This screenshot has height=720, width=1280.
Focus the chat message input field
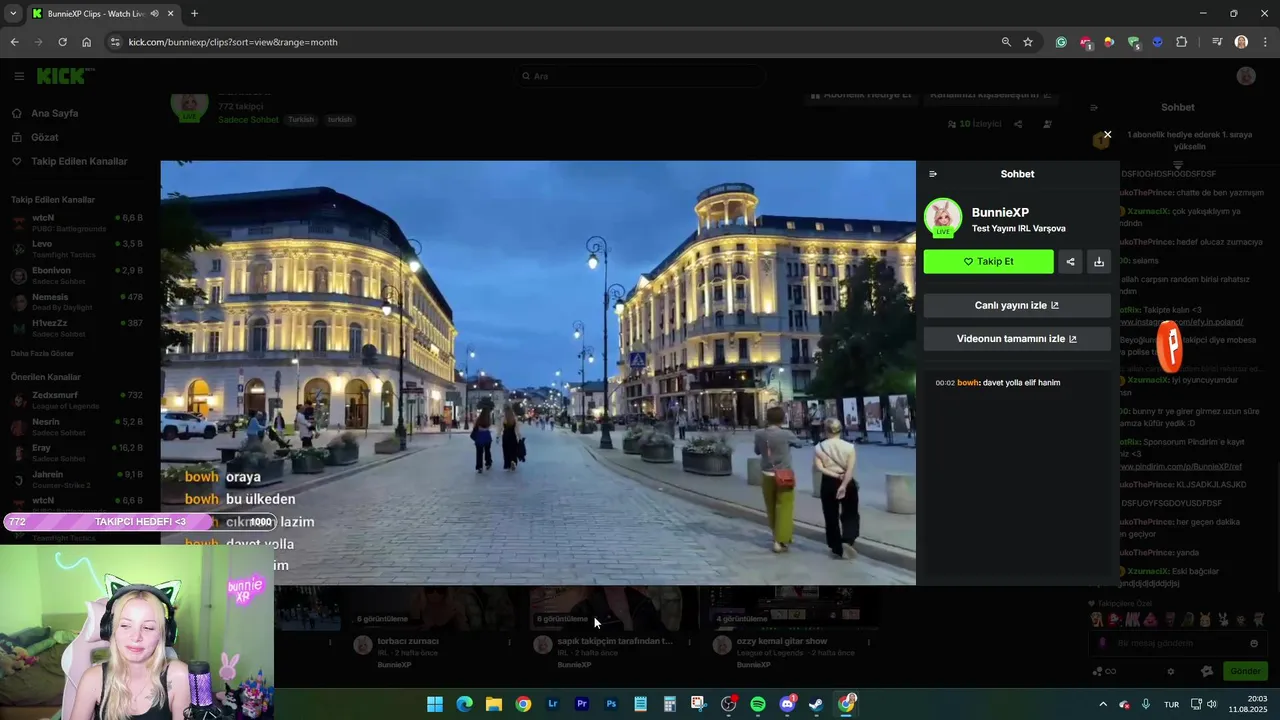tap(1178, 643)
